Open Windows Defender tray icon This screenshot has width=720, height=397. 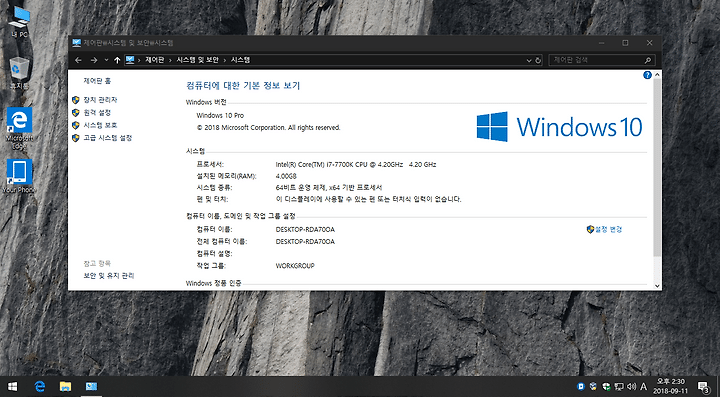593,386
